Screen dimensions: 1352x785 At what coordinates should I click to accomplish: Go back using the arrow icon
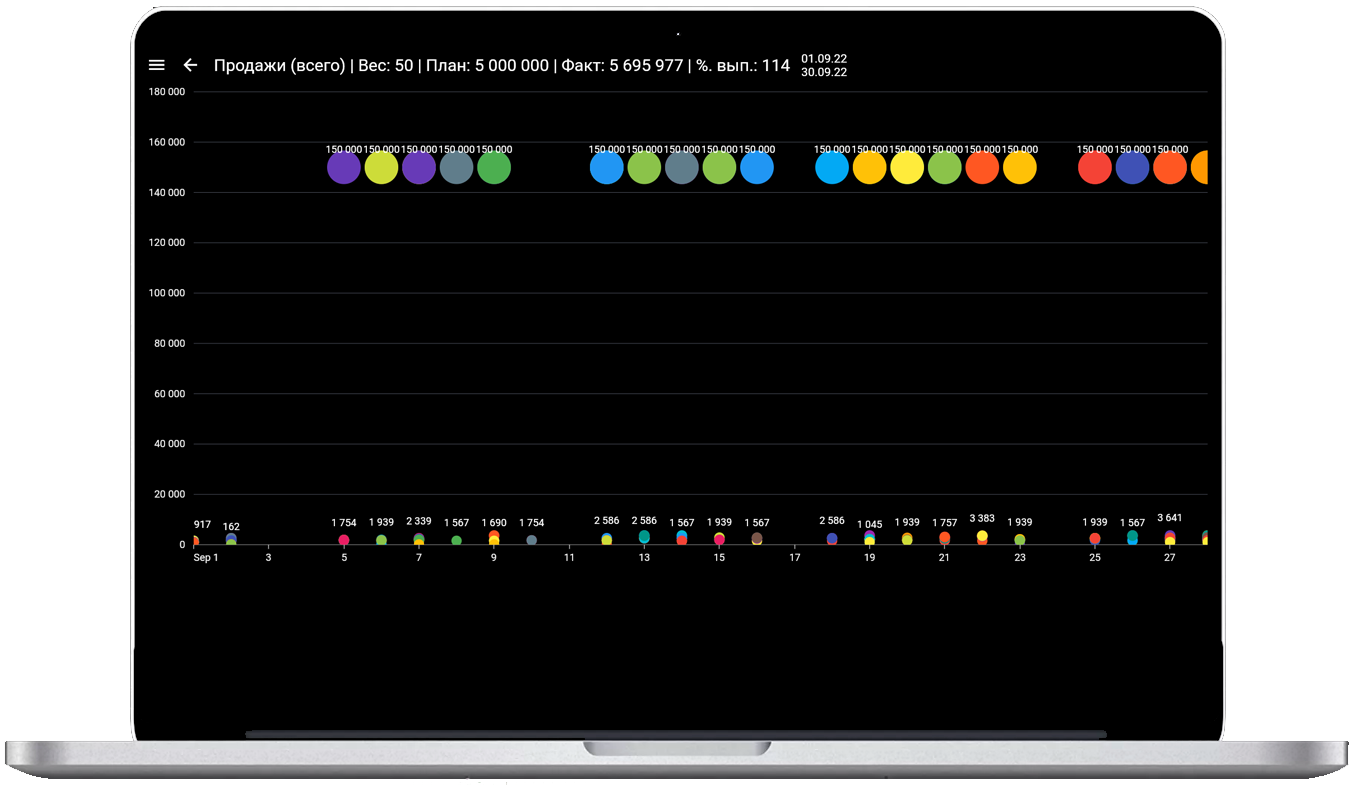190,65
